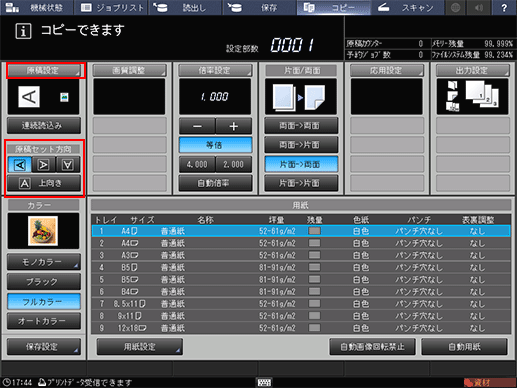Open the スキャン scan tab
Image resolution: width=517 pixels, height=388 pixels.
point(408,8)
